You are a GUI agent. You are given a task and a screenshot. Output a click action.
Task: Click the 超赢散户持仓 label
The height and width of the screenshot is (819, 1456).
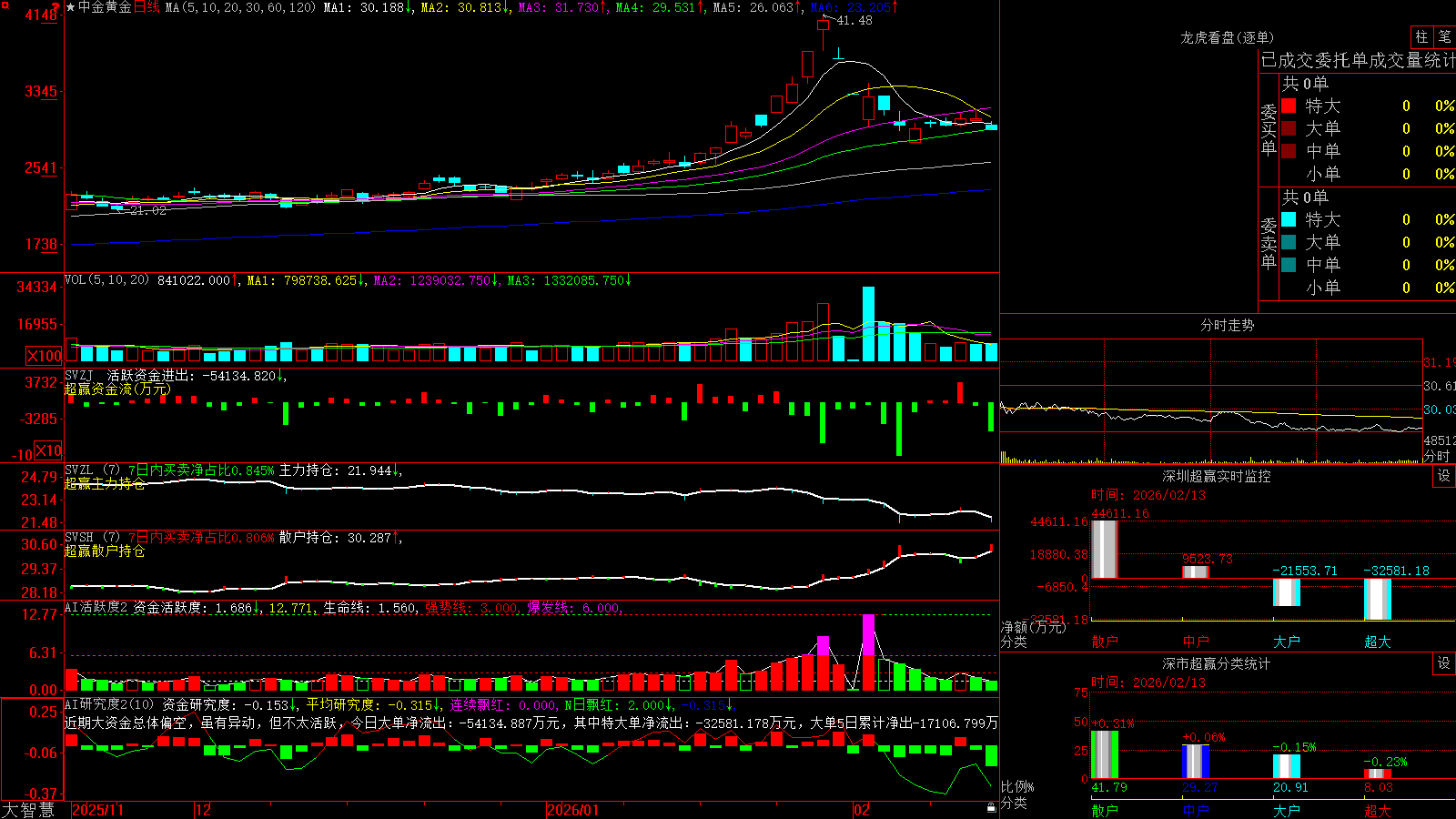click(x=105, y=551)
